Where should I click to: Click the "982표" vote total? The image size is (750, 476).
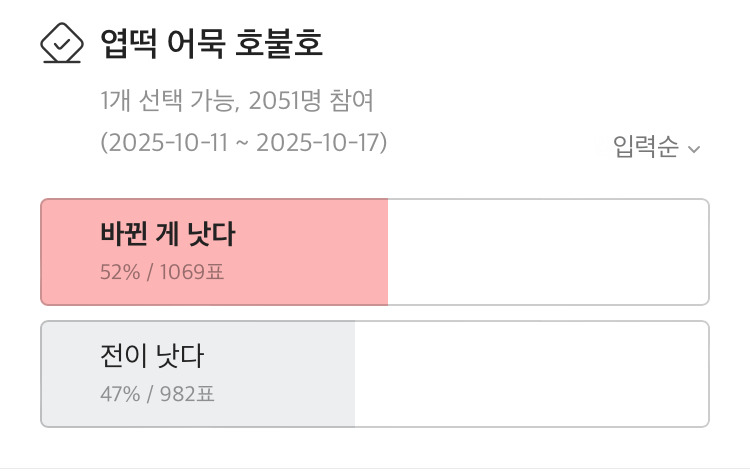tap(186, 394)
